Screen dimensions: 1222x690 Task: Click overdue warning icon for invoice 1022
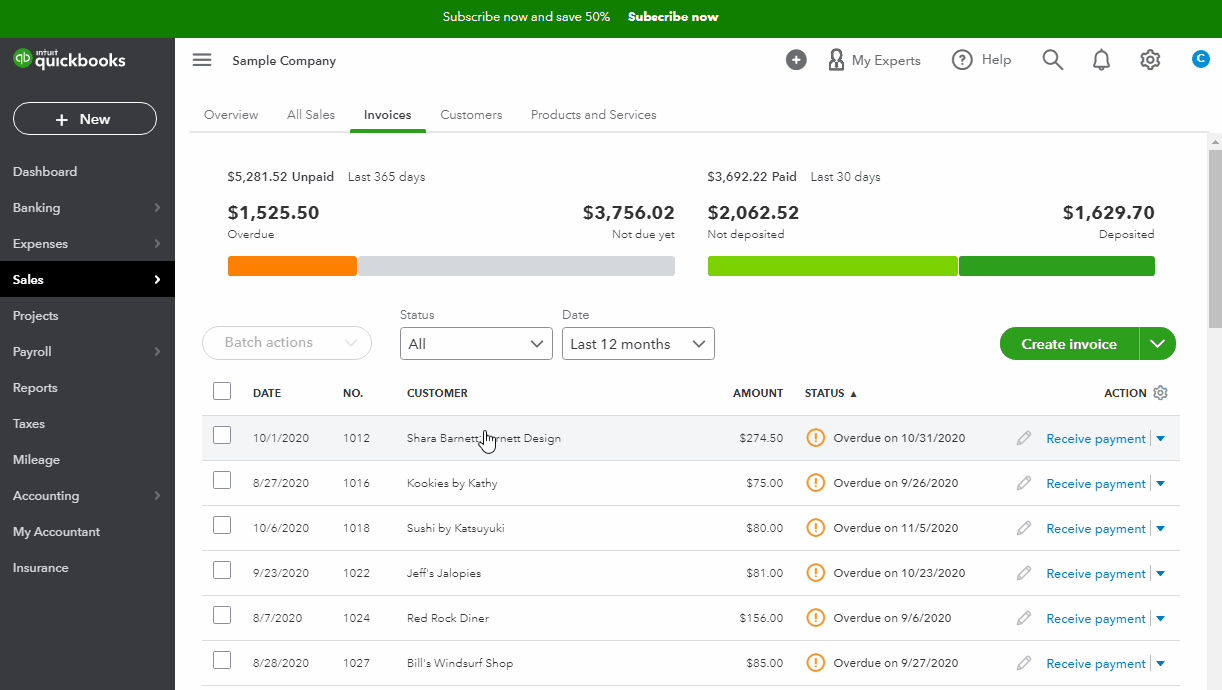click(816, 572)
